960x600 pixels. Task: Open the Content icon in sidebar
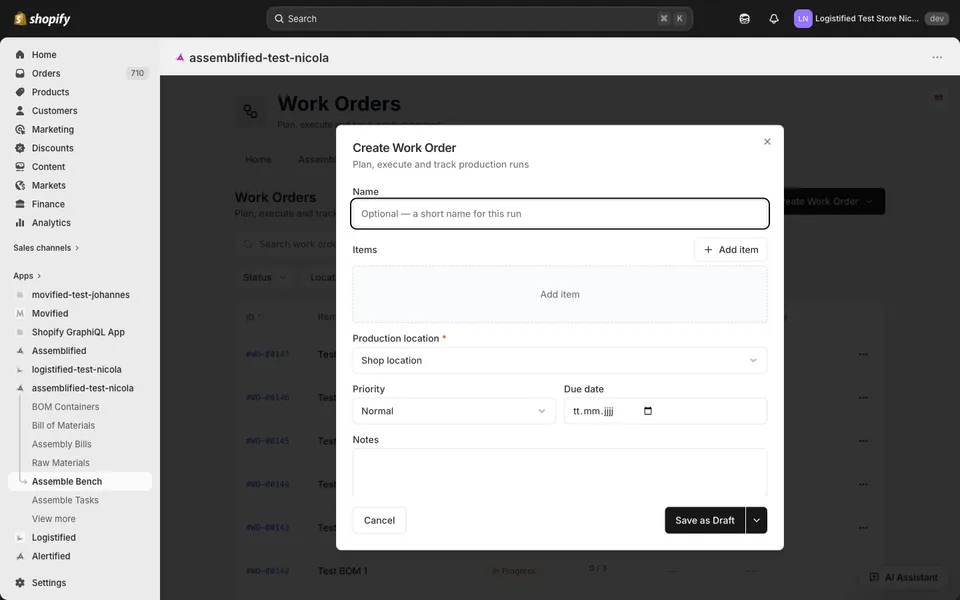20,167
